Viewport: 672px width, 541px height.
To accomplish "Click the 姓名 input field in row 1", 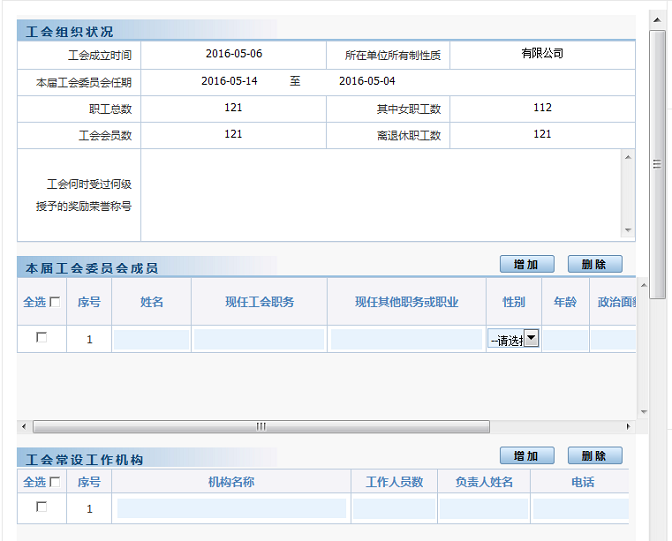I will click(x=151, y=340).
